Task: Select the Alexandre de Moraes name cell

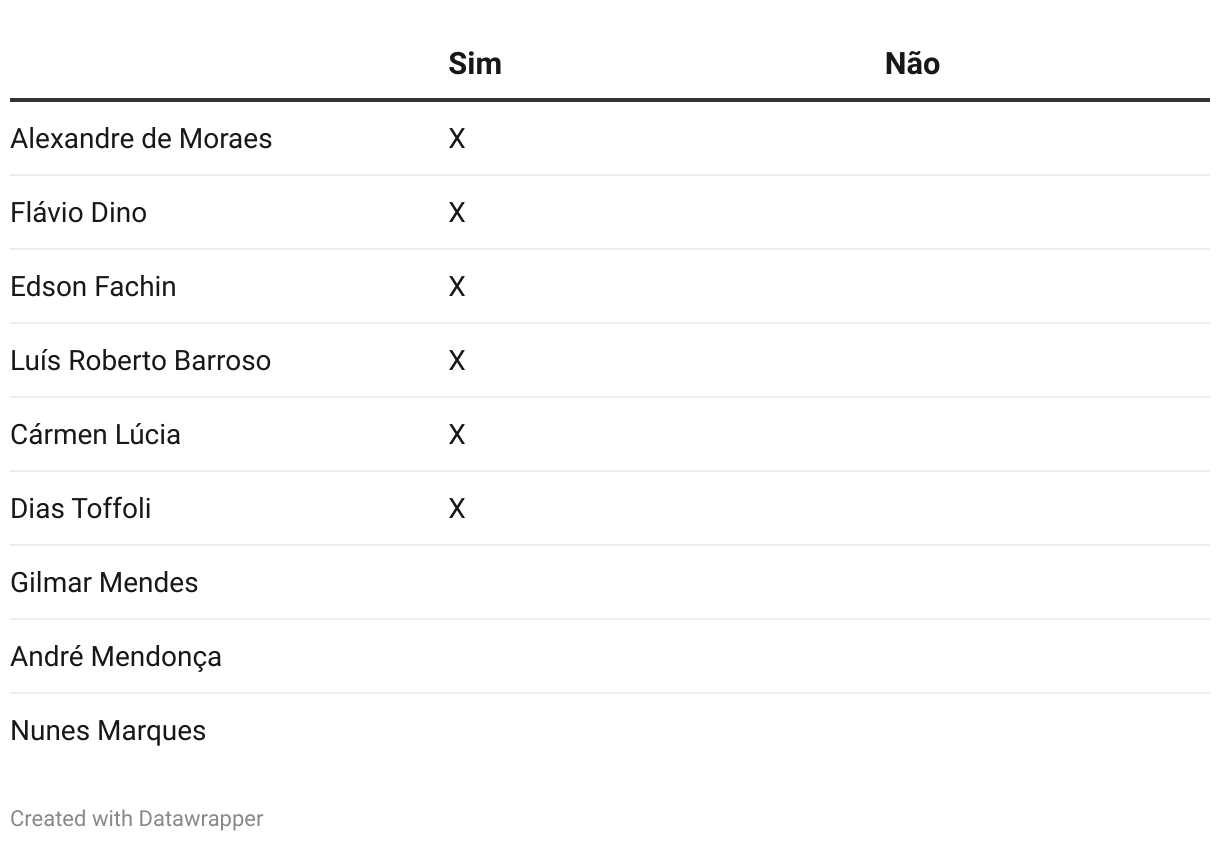Action: click(x=141, y=138)
